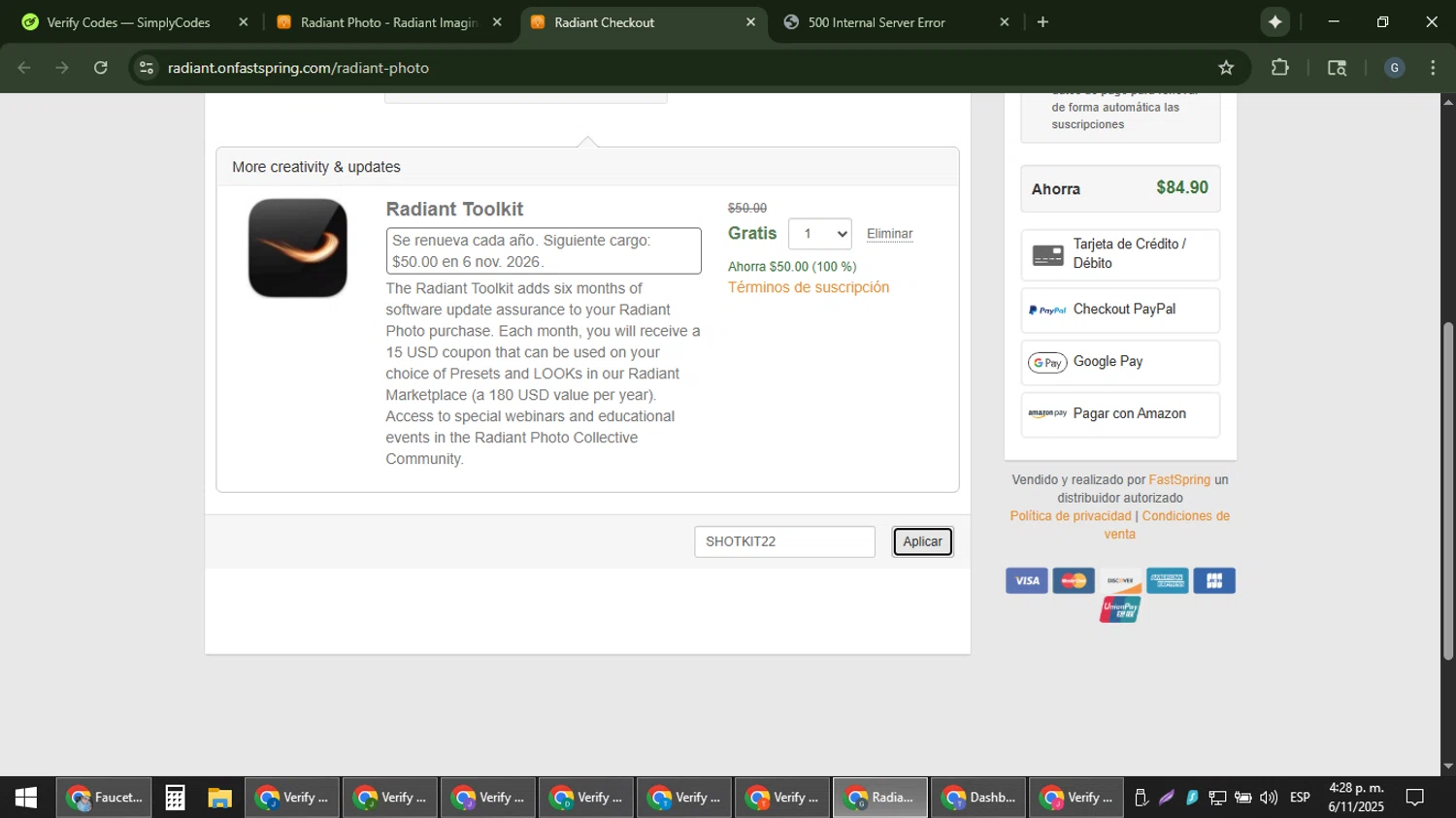The height and width of the screenshot is (818, 1456).
Task: Click the Gratis price label
Action: pyautogui.click(x=752, y=234)
